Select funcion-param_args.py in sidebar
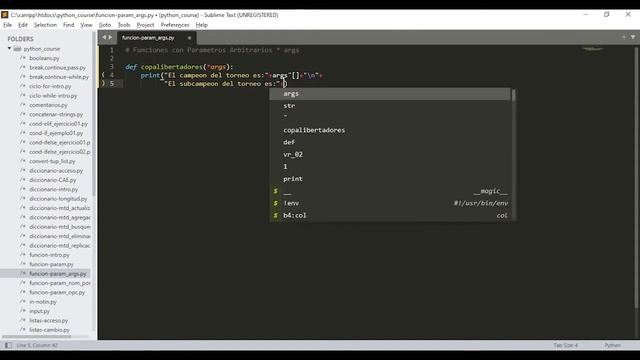The height and width of the screenshot is (360, 640). click(58, 273)
